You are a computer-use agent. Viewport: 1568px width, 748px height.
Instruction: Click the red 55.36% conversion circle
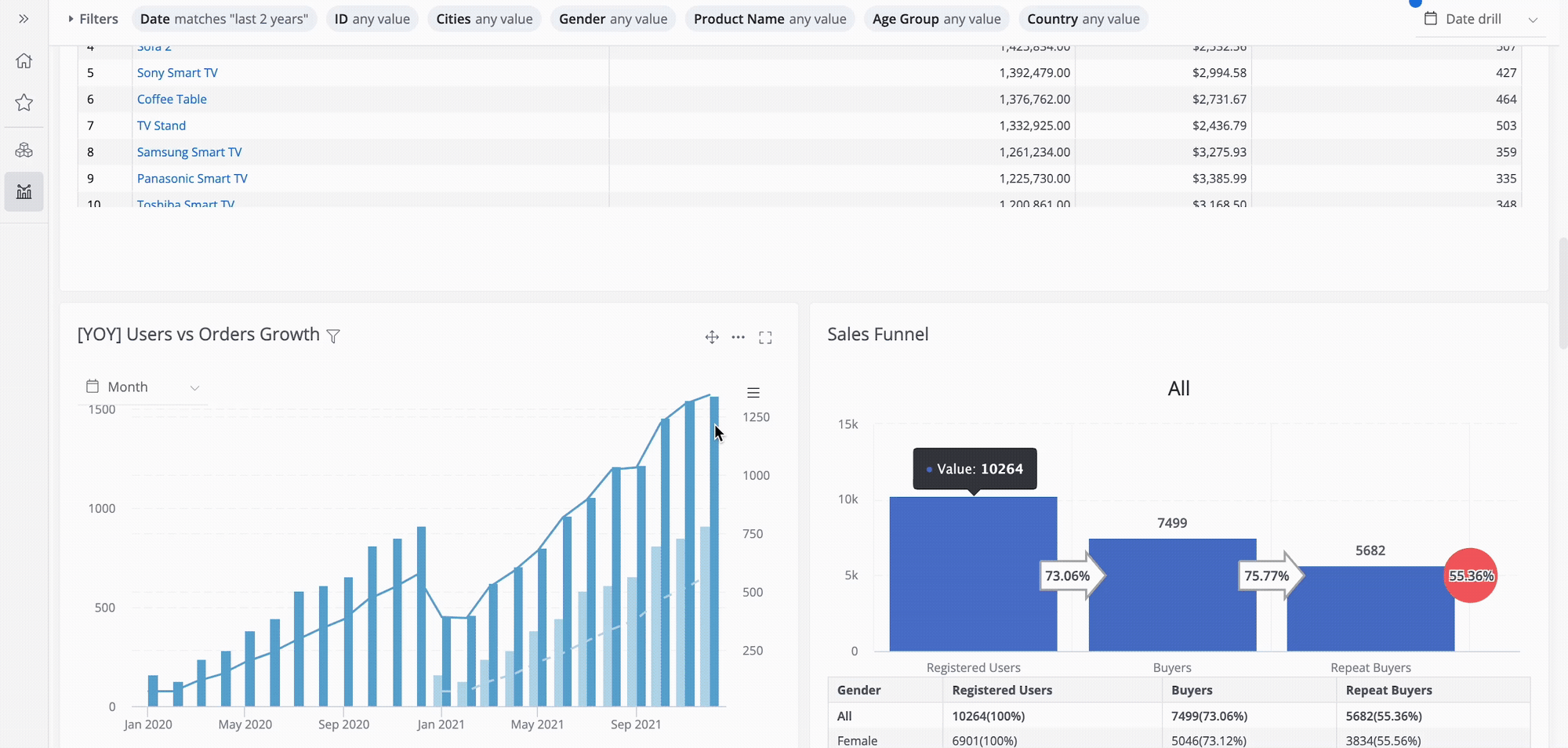tap(1471, 576)
